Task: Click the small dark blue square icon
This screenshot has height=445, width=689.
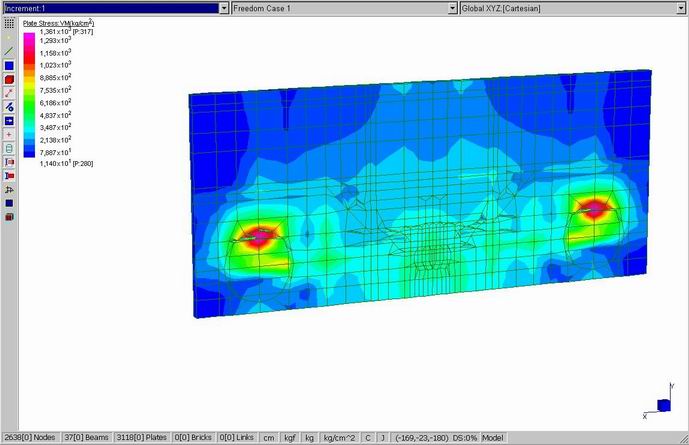Action: tap(9, 203)
